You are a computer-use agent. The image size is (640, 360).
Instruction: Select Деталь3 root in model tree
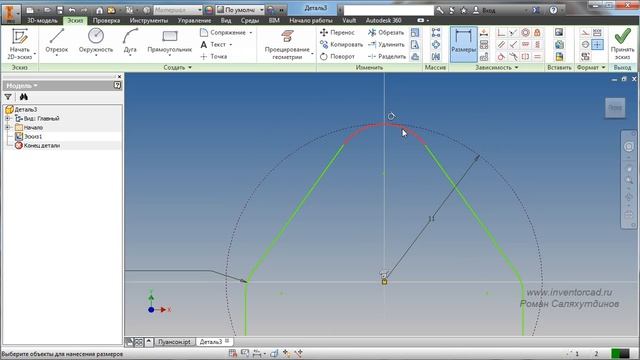[x=21, y=109]
